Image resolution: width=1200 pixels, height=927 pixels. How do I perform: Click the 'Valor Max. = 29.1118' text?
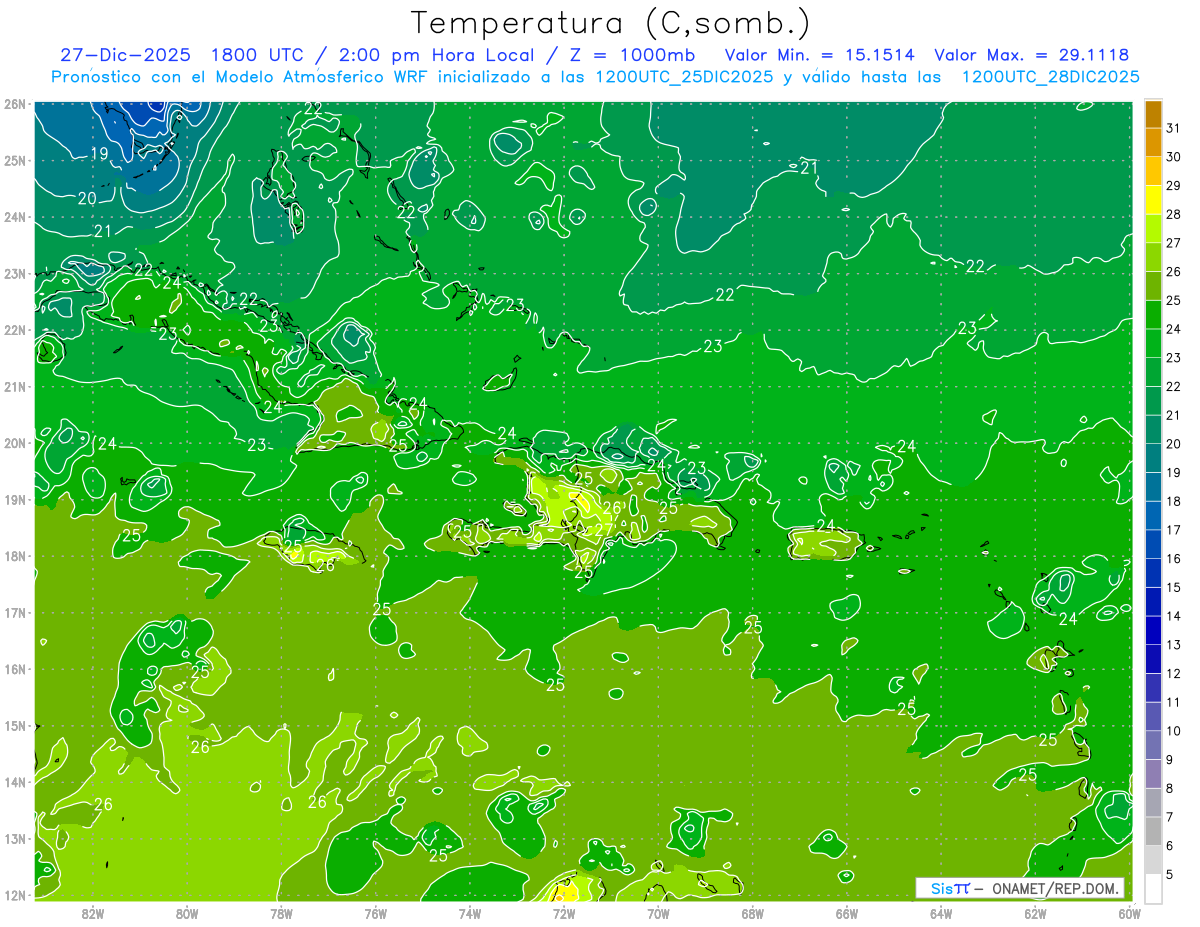pyautogui.click(x=1033, y=55)
